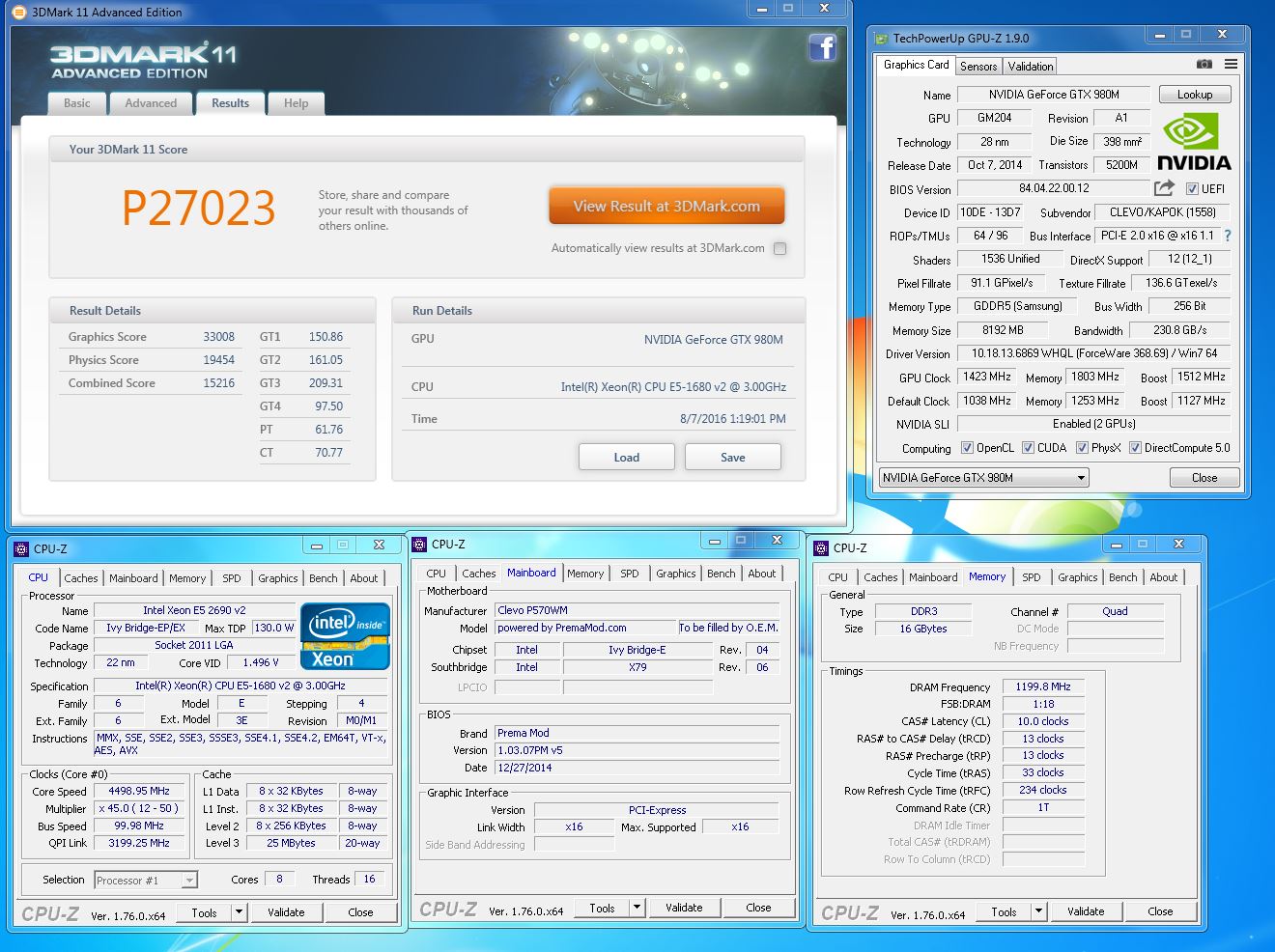This screenshot has height=952, width=1275.
Task: Click the Graphics Score value 33008
Action: (219, 337)
